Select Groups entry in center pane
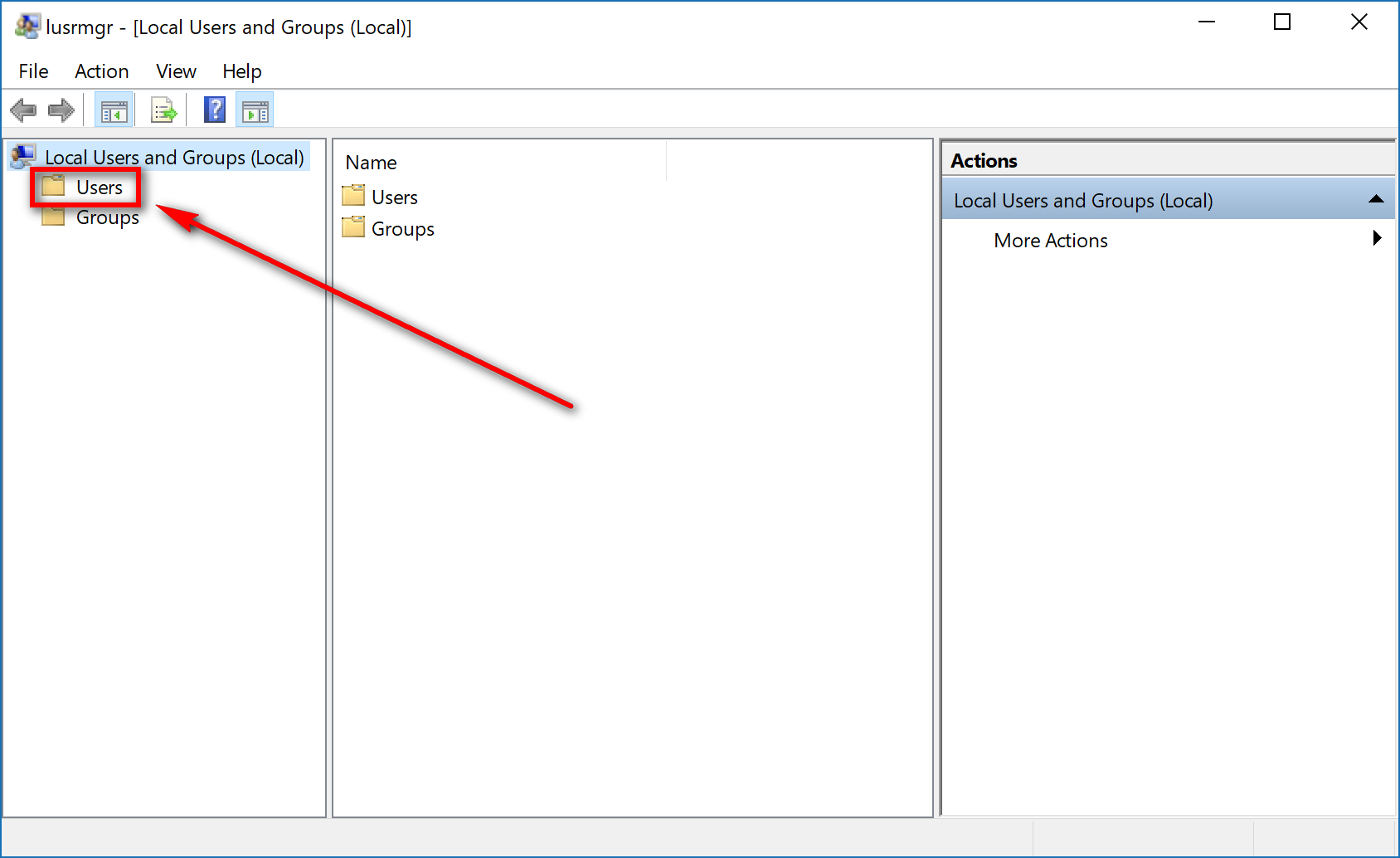The width and height of the screenshot is (1400, 858). pos(402,229)
